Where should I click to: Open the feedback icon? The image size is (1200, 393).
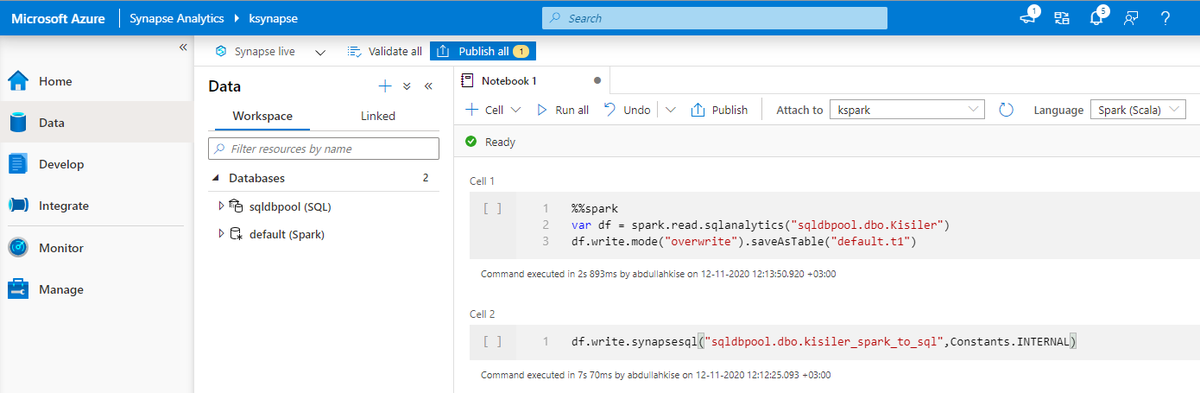click(x=1131, y=18)
